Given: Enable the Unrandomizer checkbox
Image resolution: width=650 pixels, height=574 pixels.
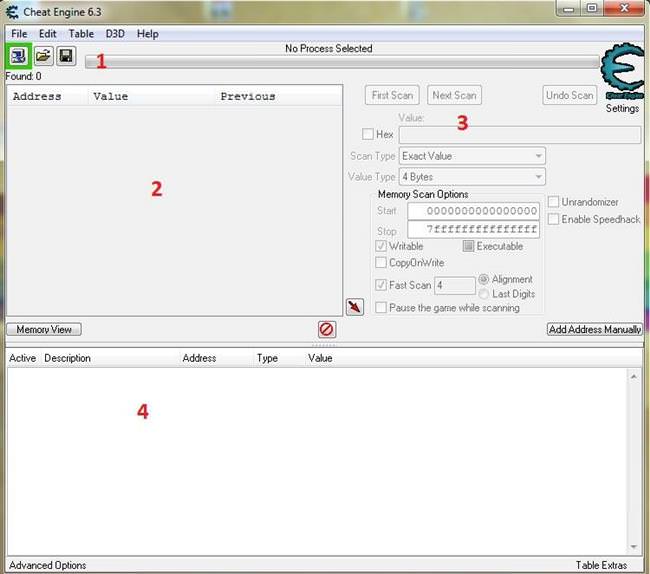Looking at the screenshot, I should point(553,202).
